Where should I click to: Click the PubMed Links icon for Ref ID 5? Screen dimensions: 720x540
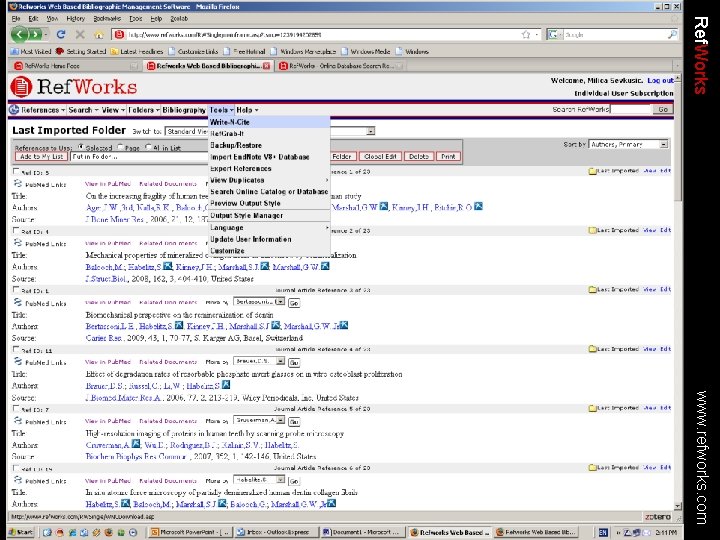pos(17,184)
